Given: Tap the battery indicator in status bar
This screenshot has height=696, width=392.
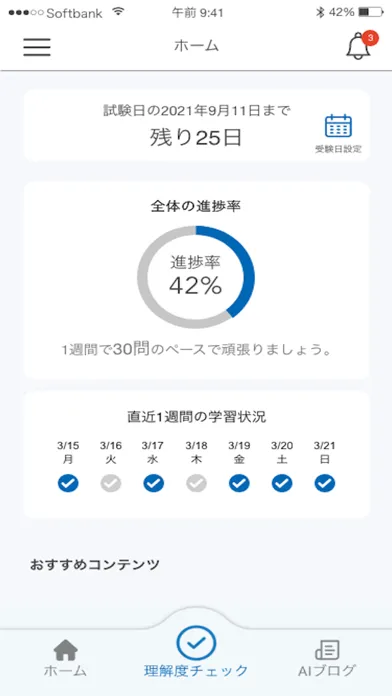Looking at the screenshot, I should tap(371, 12).
